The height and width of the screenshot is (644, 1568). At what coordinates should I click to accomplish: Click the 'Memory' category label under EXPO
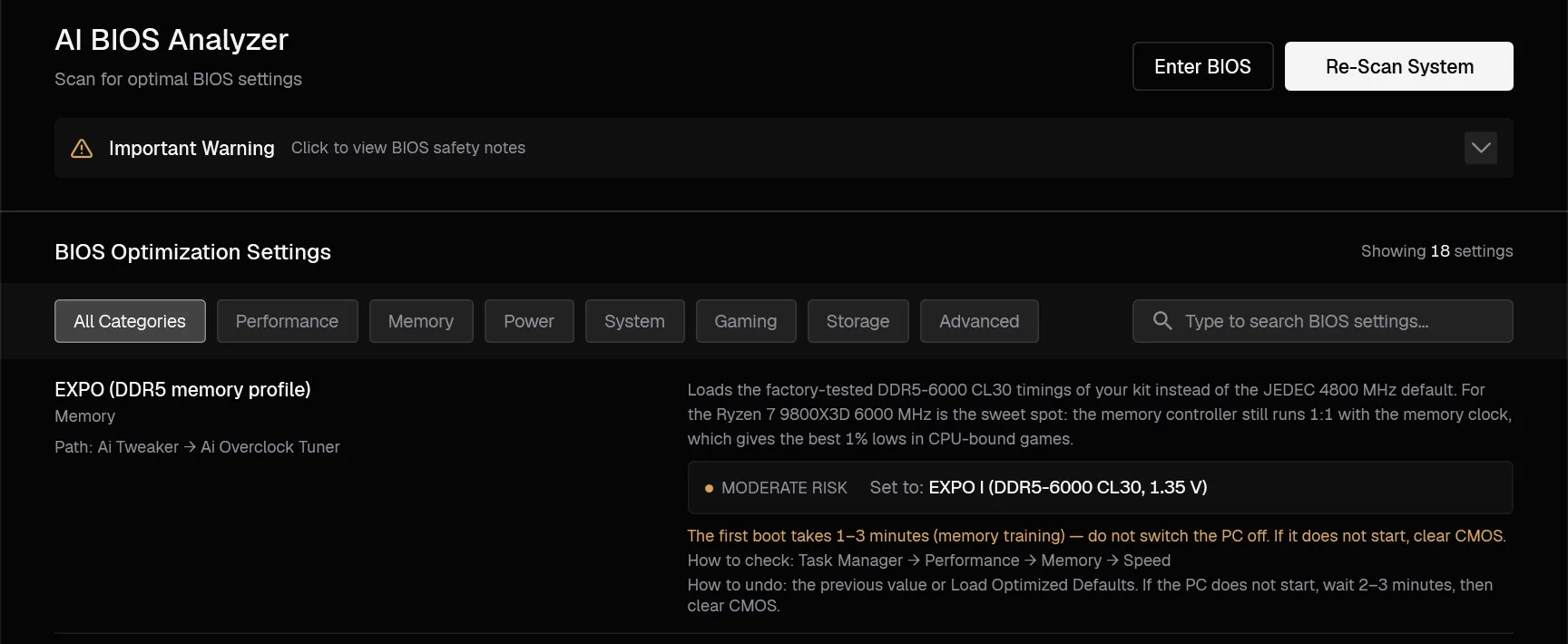(x=84, y=416)
